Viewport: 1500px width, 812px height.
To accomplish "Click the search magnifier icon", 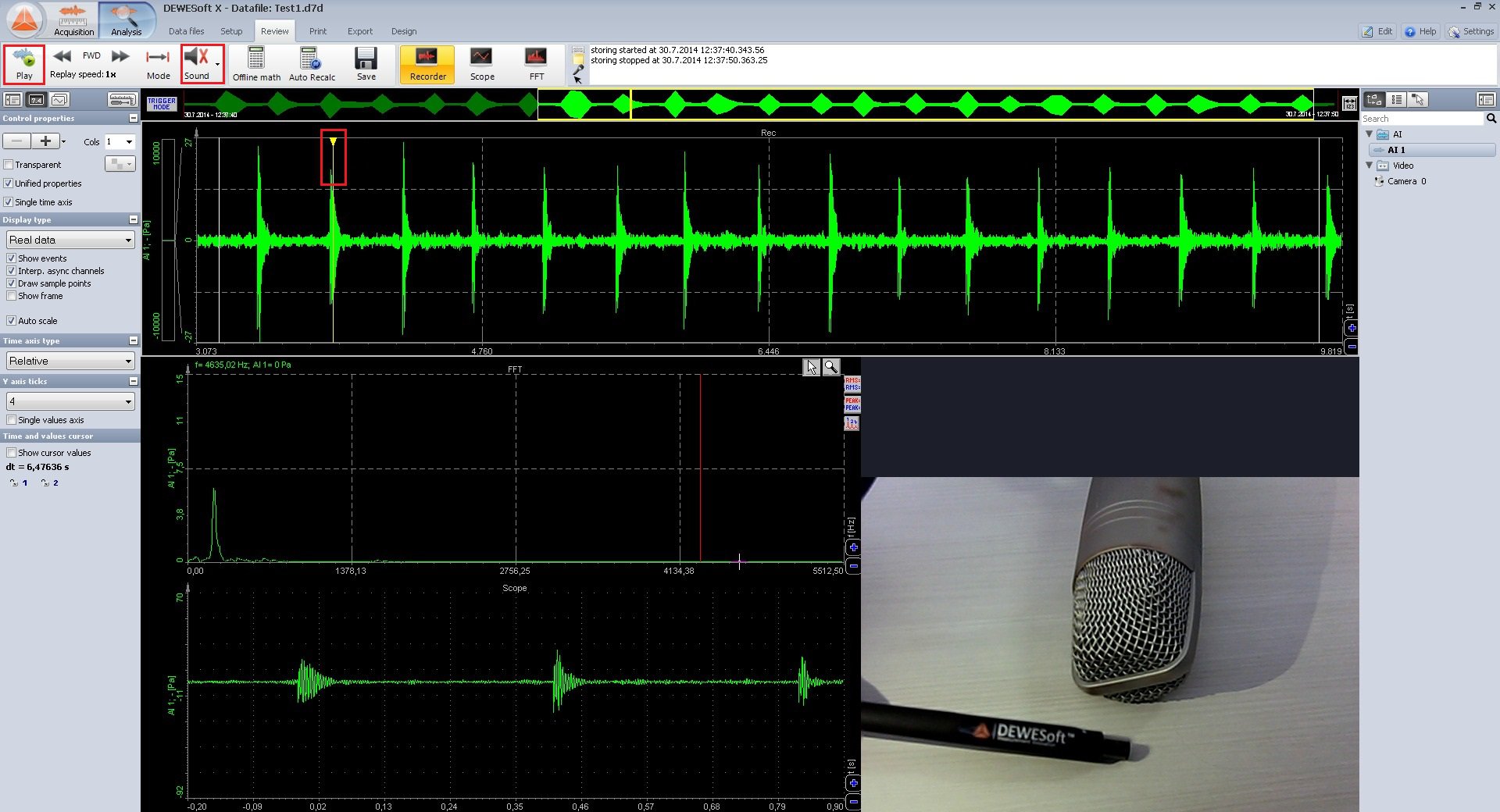I will (x=1491, y=119).
